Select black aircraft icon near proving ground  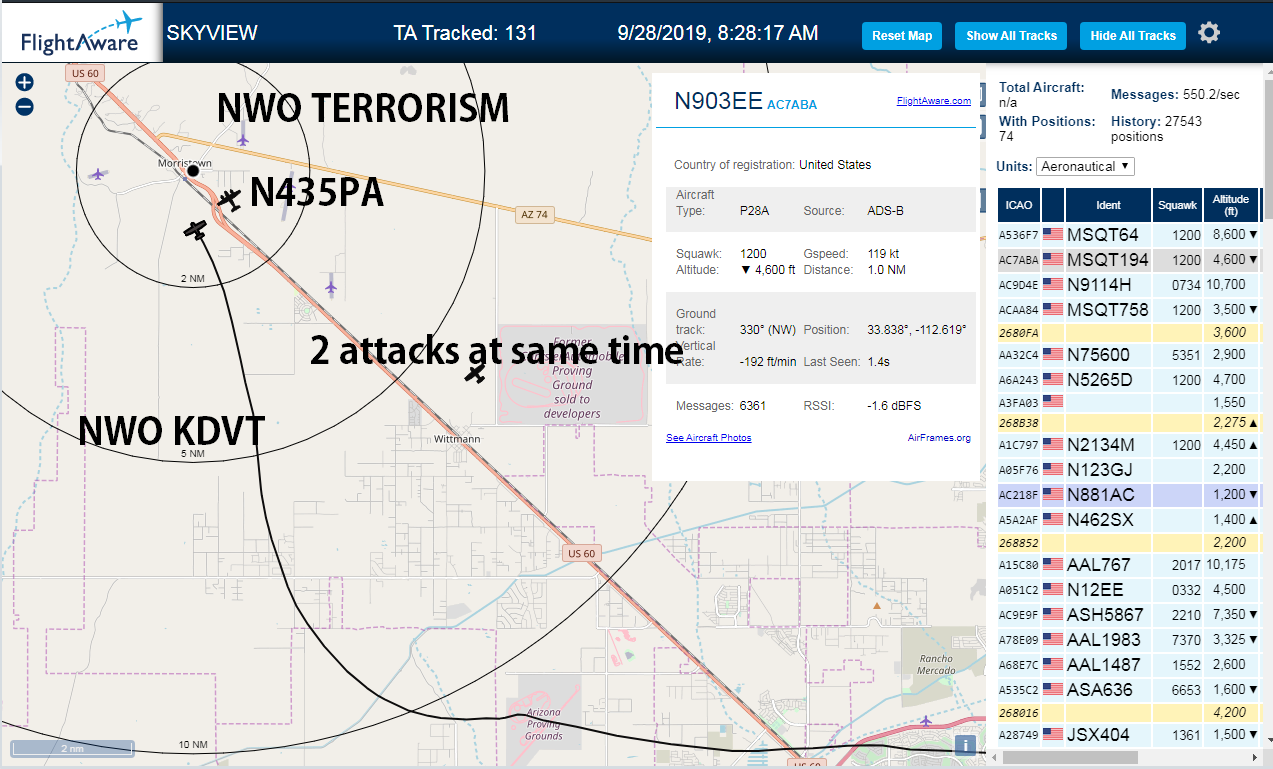click(x=476, y=374)
